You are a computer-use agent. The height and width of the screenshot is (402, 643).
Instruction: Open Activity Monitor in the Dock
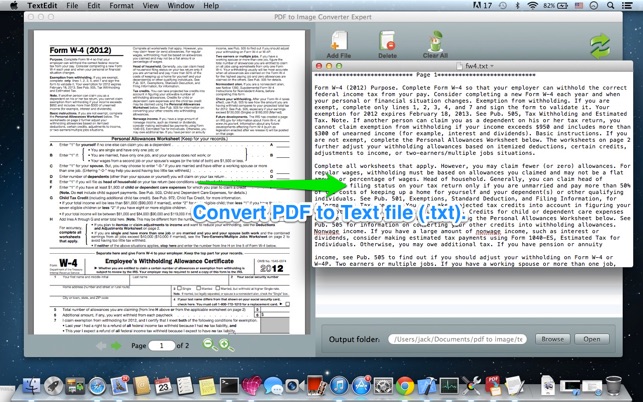click(x=449, y=386)
